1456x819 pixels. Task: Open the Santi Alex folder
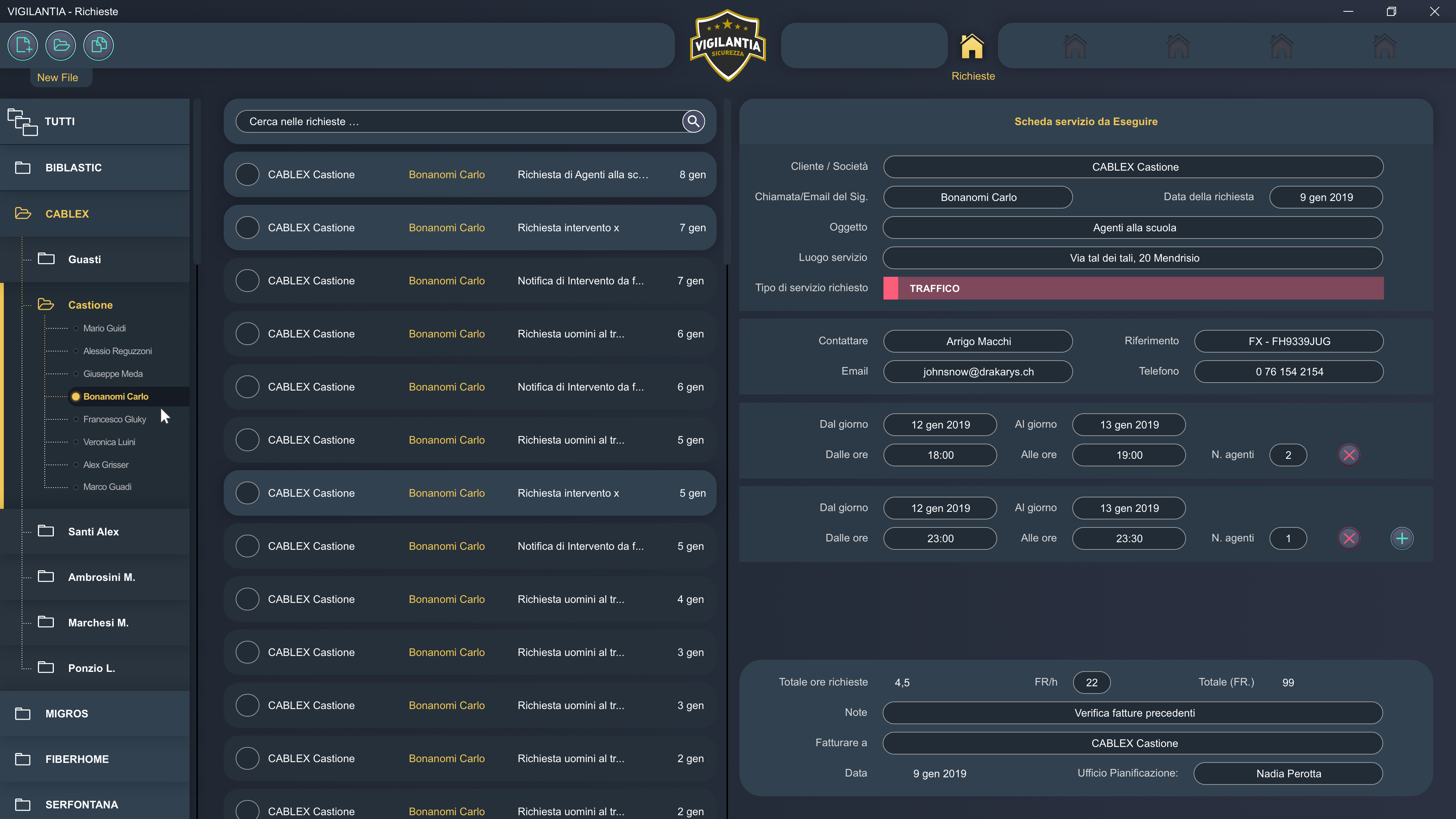tap(93, 531)
